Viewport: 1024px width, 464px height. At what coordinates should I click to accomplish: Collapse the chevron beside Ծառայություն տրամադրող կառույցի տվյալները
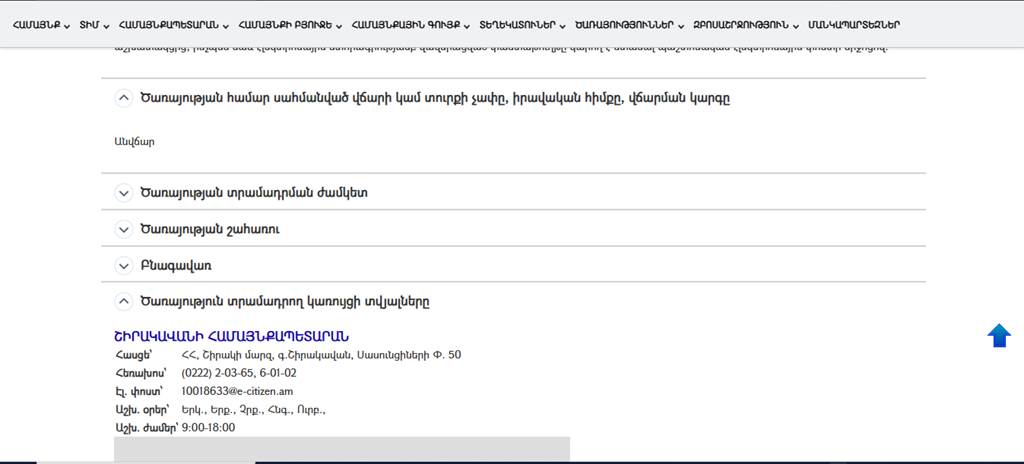[124, 301]
